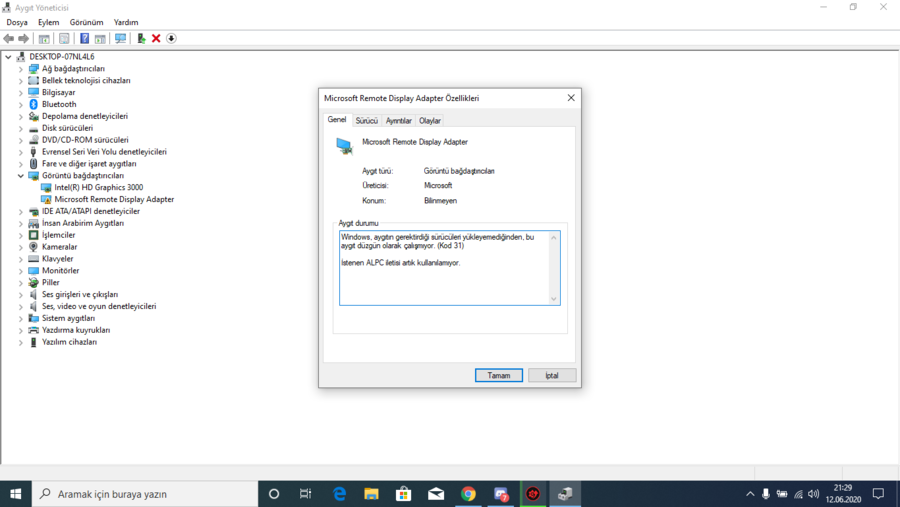Viewport: 900px width, 507px height.
Task: Click the Microsoft Remote Display Adapter warning icon
Action: (x=46, y=199)
